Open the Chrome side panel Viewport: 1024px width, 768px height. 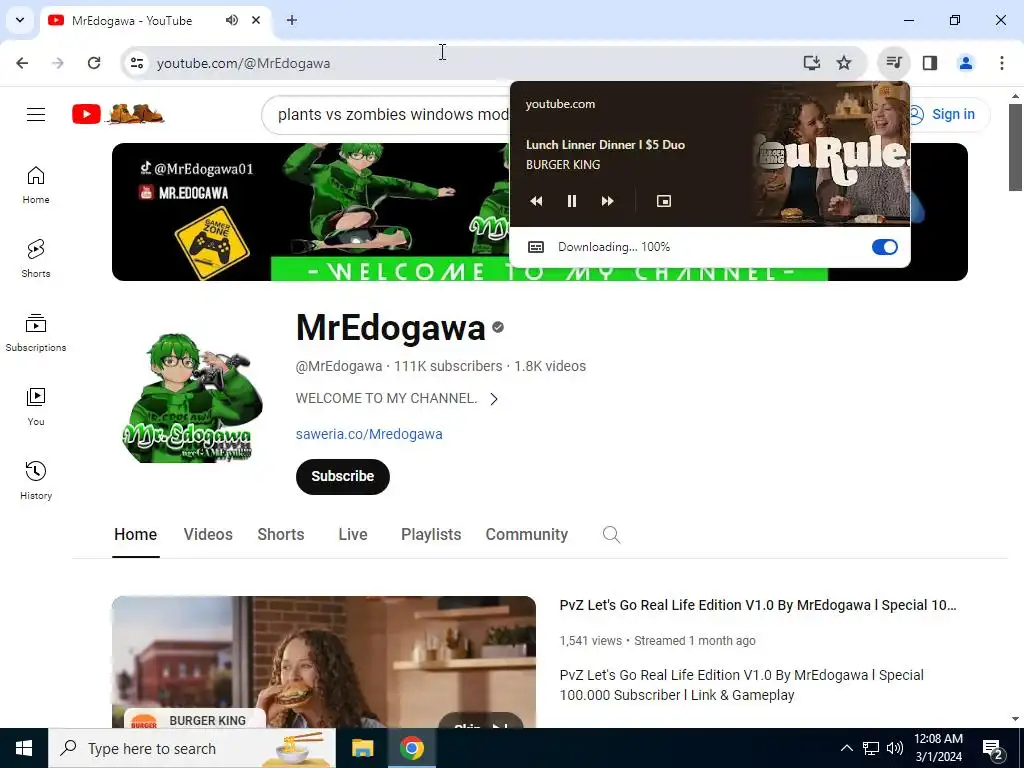(x=930, y=63)
